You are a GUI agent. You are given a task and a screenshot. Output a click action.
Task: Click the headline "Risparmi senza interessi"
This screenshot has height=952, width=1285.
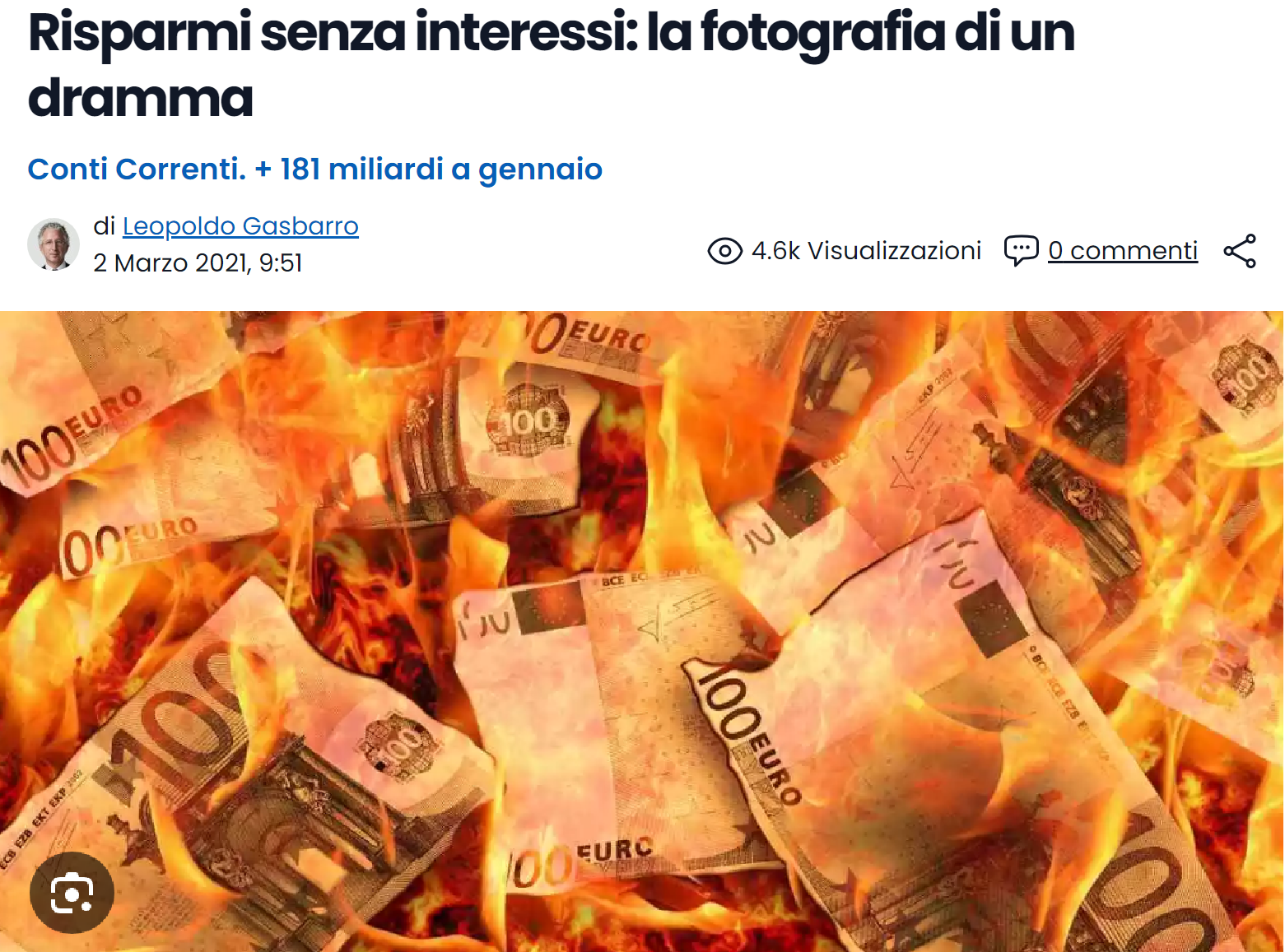click(x=332, y=34)
